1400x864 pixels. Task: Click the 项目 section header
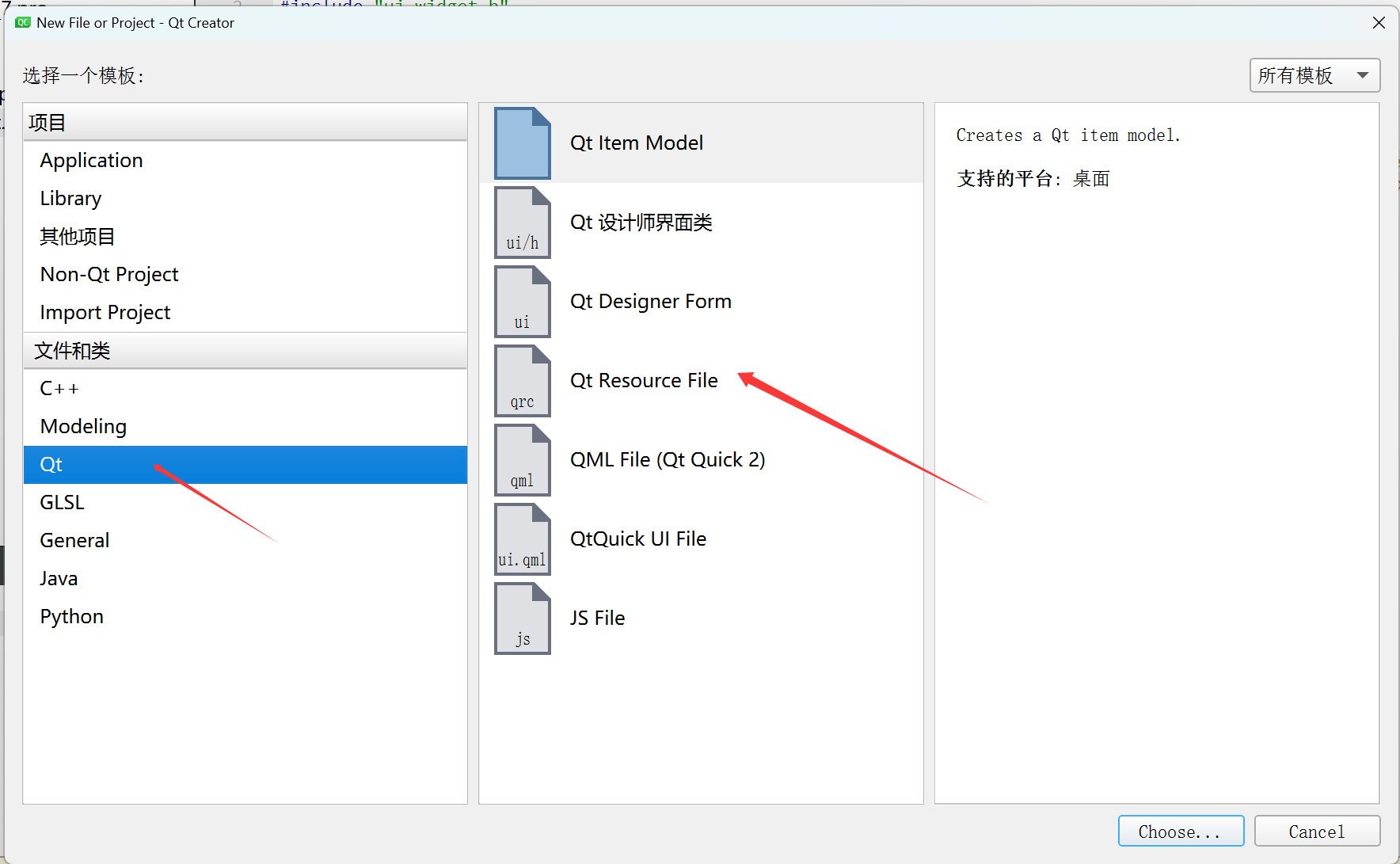point(245,122)
